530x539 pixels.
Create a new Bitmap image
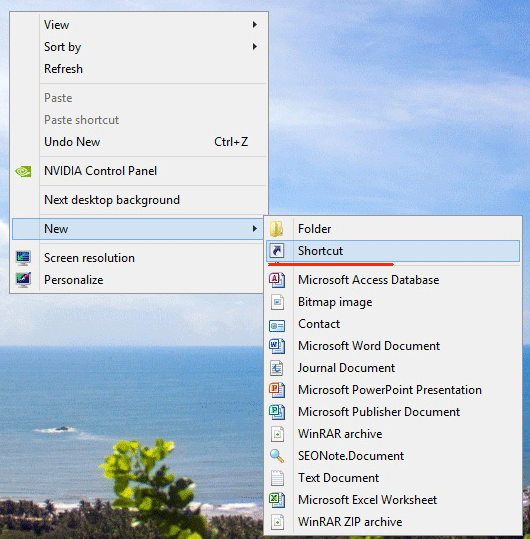coord(393,302)
